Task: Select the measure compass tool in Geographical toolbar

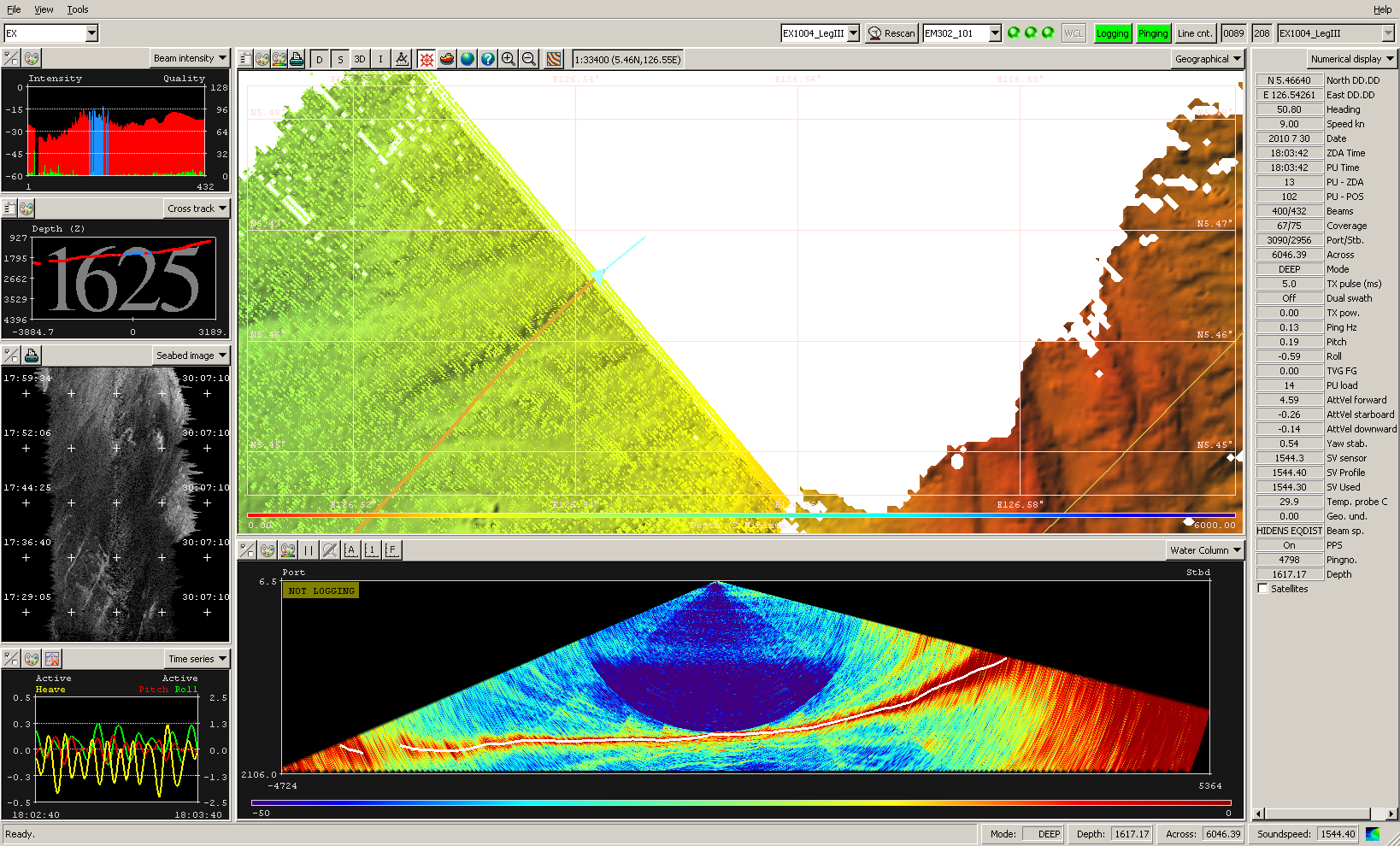Action: tap(402, 59)
